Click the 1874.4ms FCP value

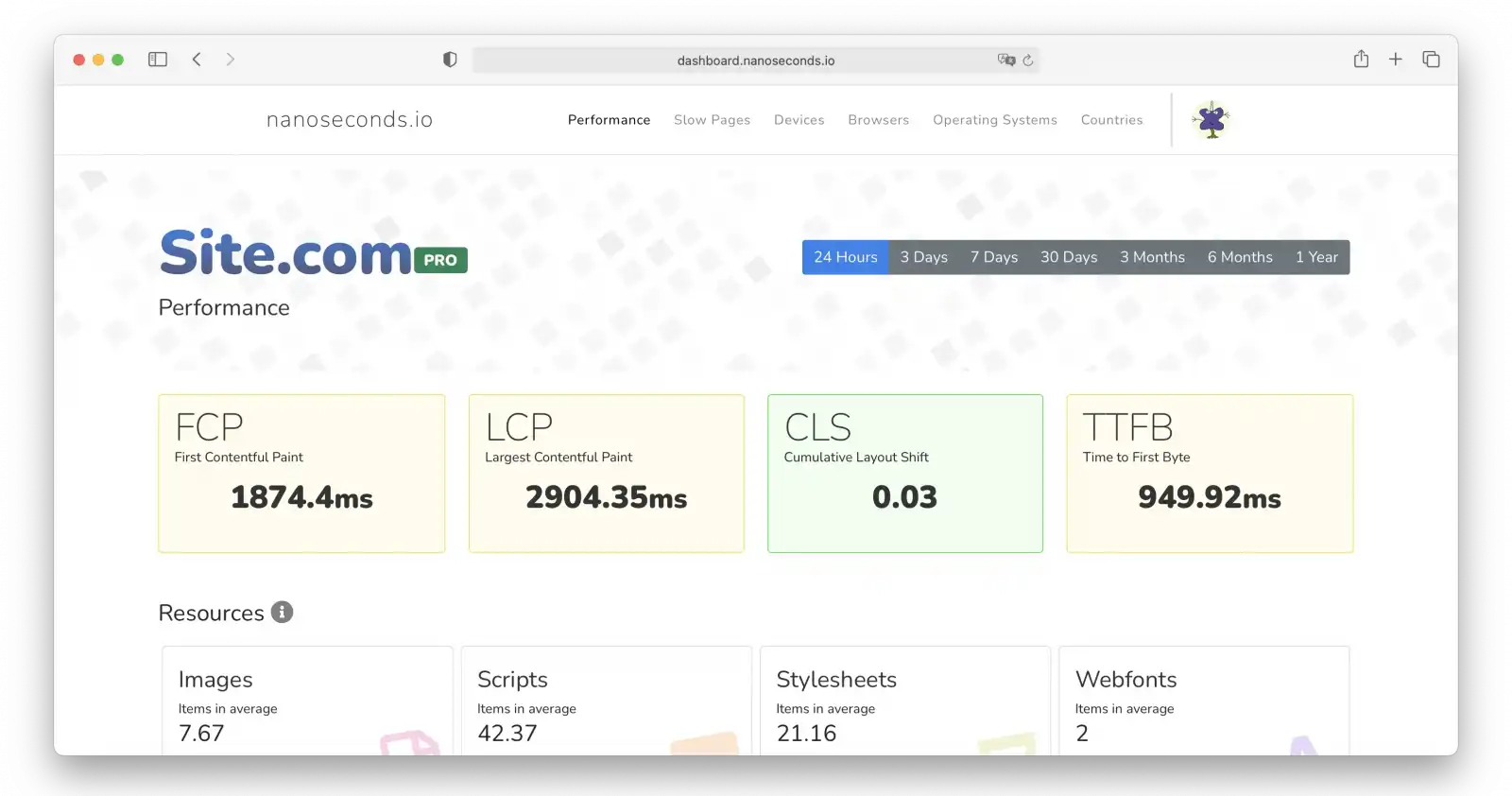pyautogui.click(x=301, y=497)
